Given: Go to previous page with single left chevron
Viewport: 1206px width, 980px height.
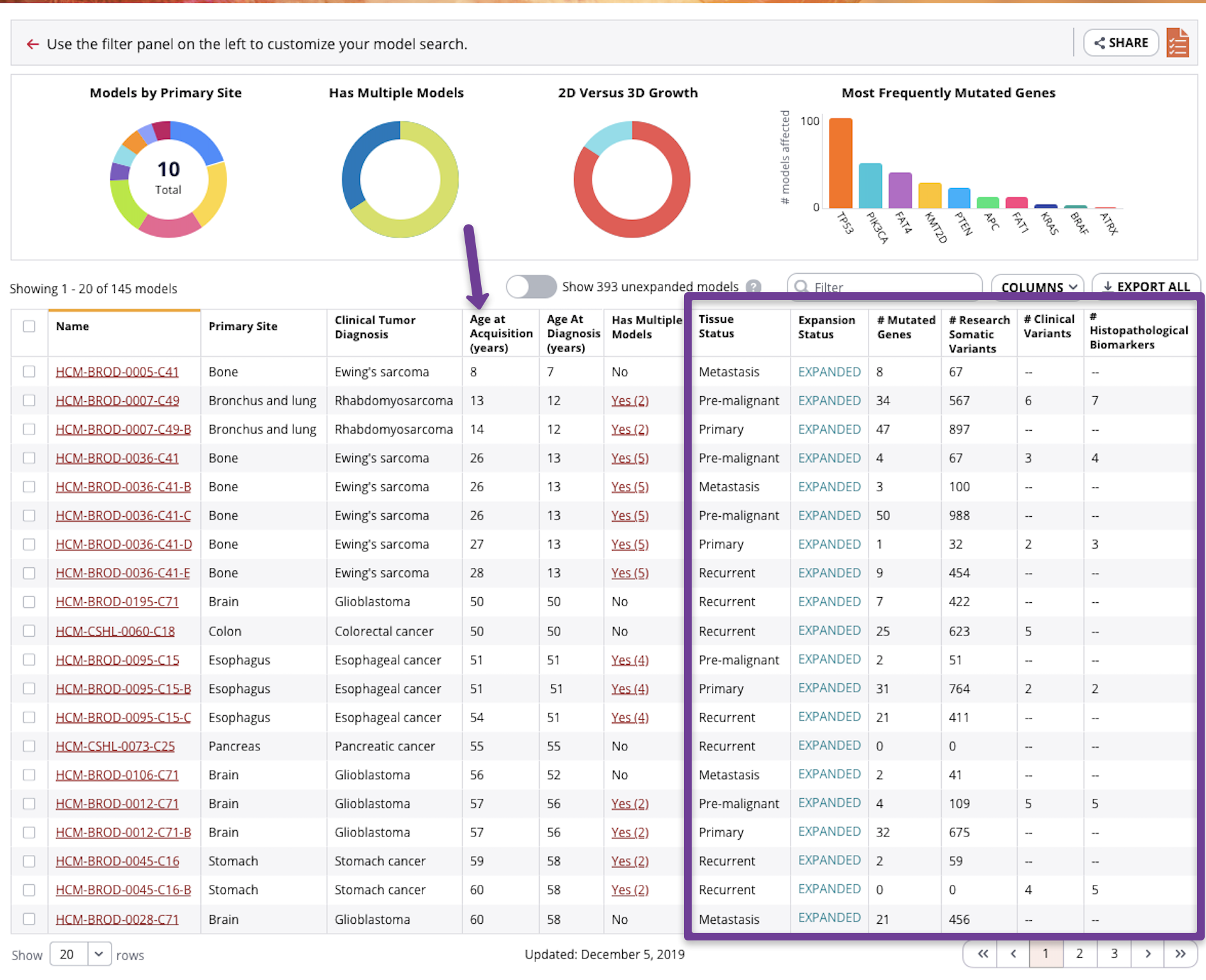Looking at the screenshot, I should coord(1014,954).
